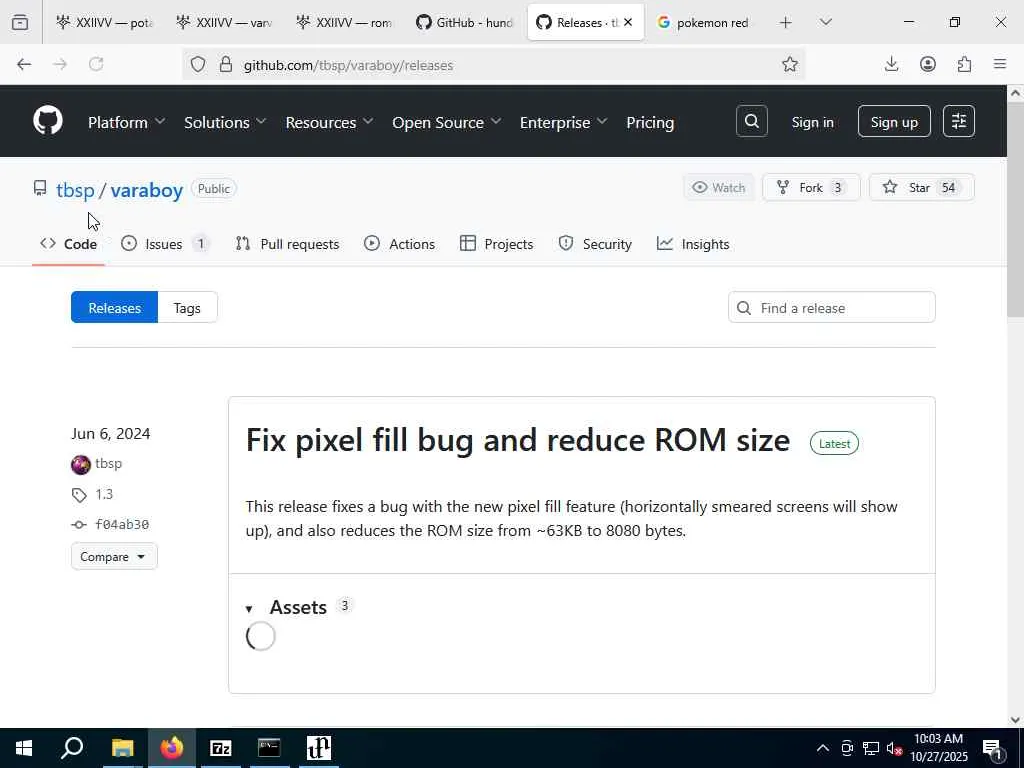Image resolution: width=1024 pixels, height=768 pixels.
Task: Open the Insights tab
Action: click(693, 244)
